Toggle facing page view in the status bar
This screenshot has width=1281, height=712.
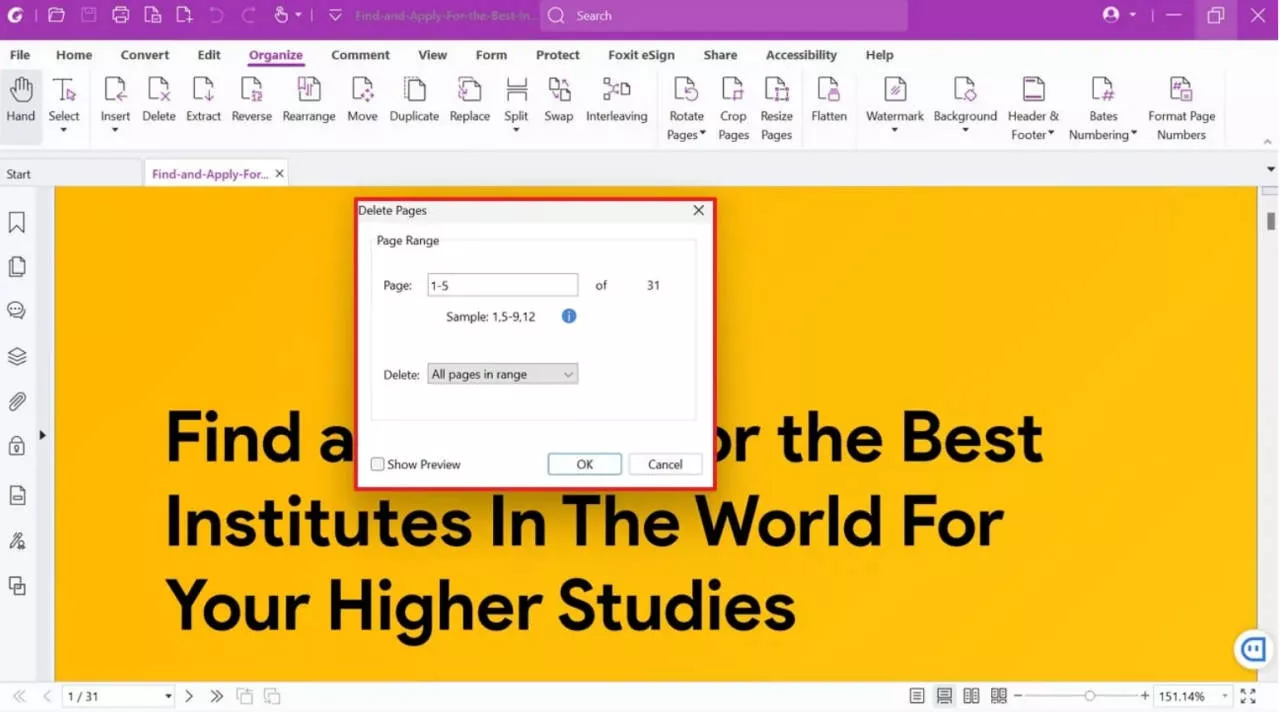tap(971, 695)
